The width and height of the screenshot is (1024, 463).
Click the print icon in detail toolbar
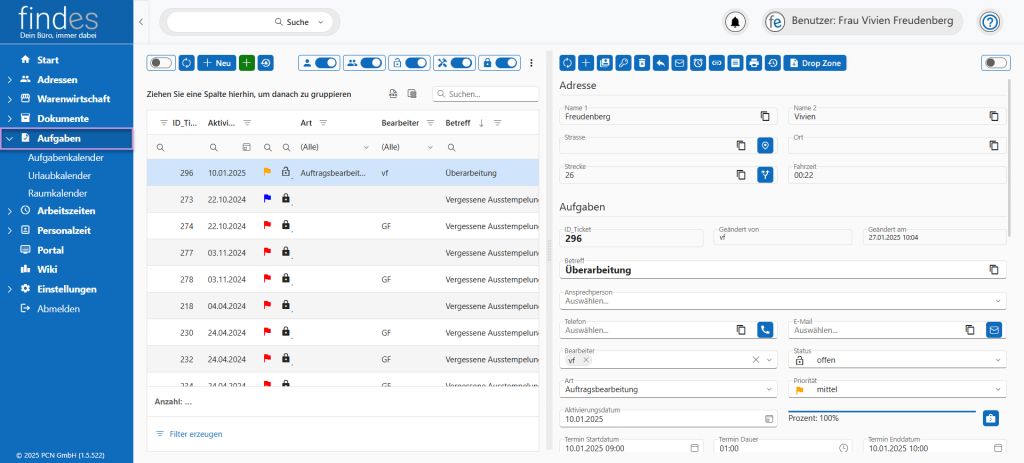(x=755, y=63)
